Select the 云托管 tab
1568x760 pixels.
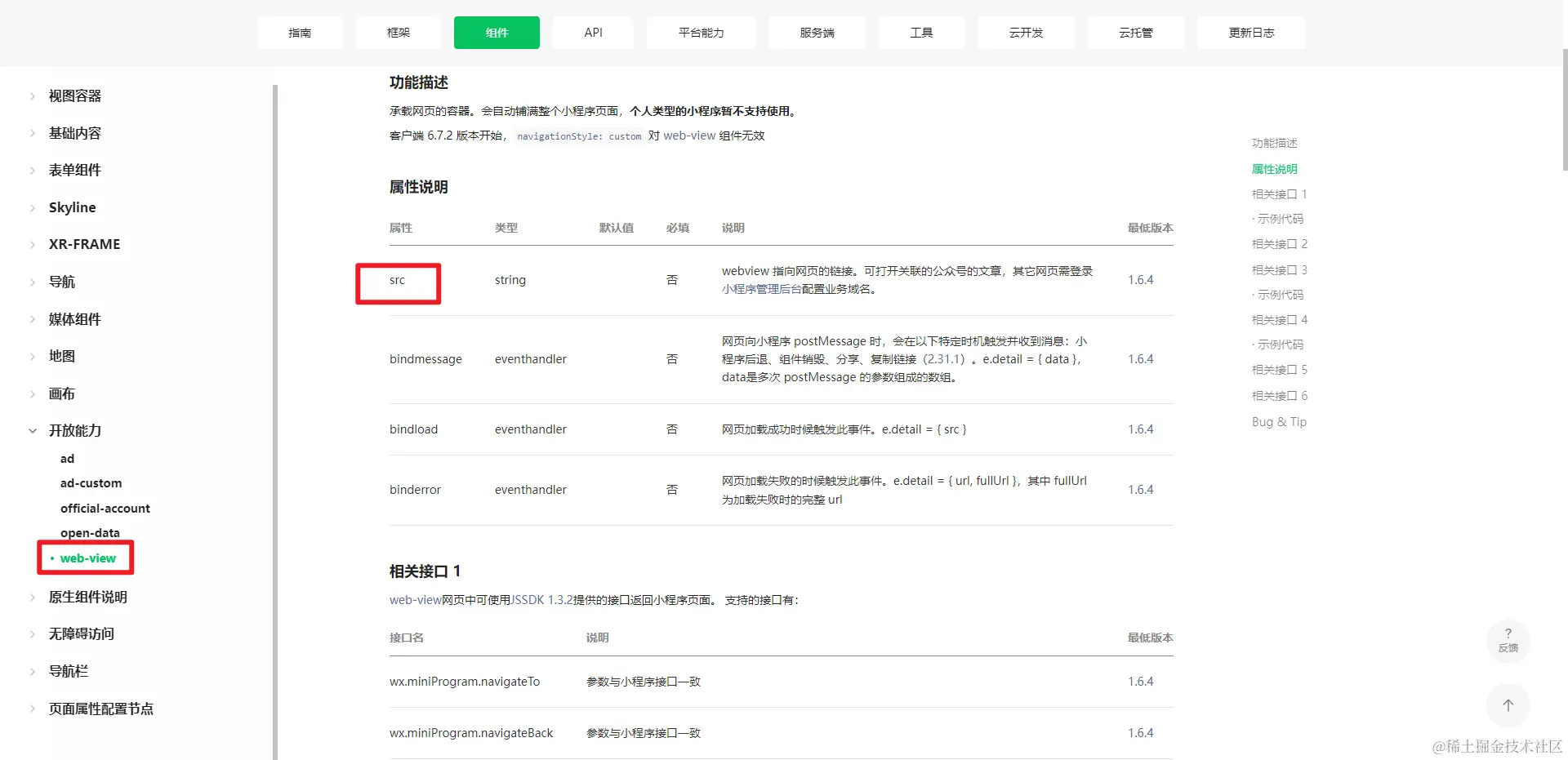(1136, 33)
